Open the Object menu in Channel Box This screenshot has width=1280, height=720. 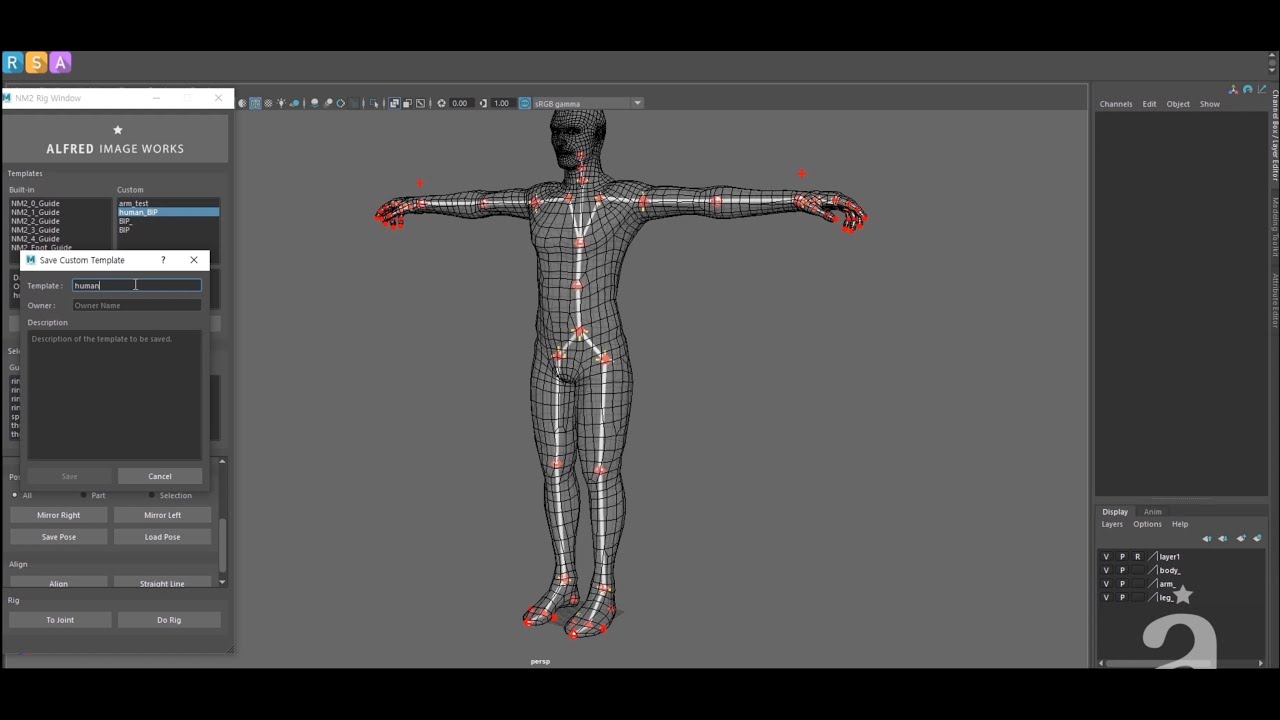1178,104
